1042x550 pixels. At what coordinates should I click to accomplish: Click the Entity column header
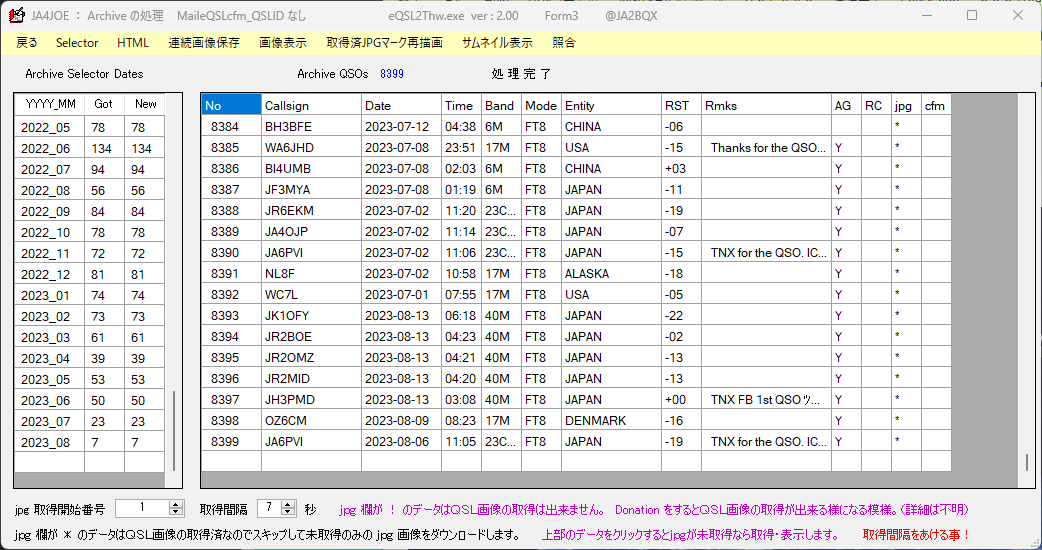pos(611,105)
